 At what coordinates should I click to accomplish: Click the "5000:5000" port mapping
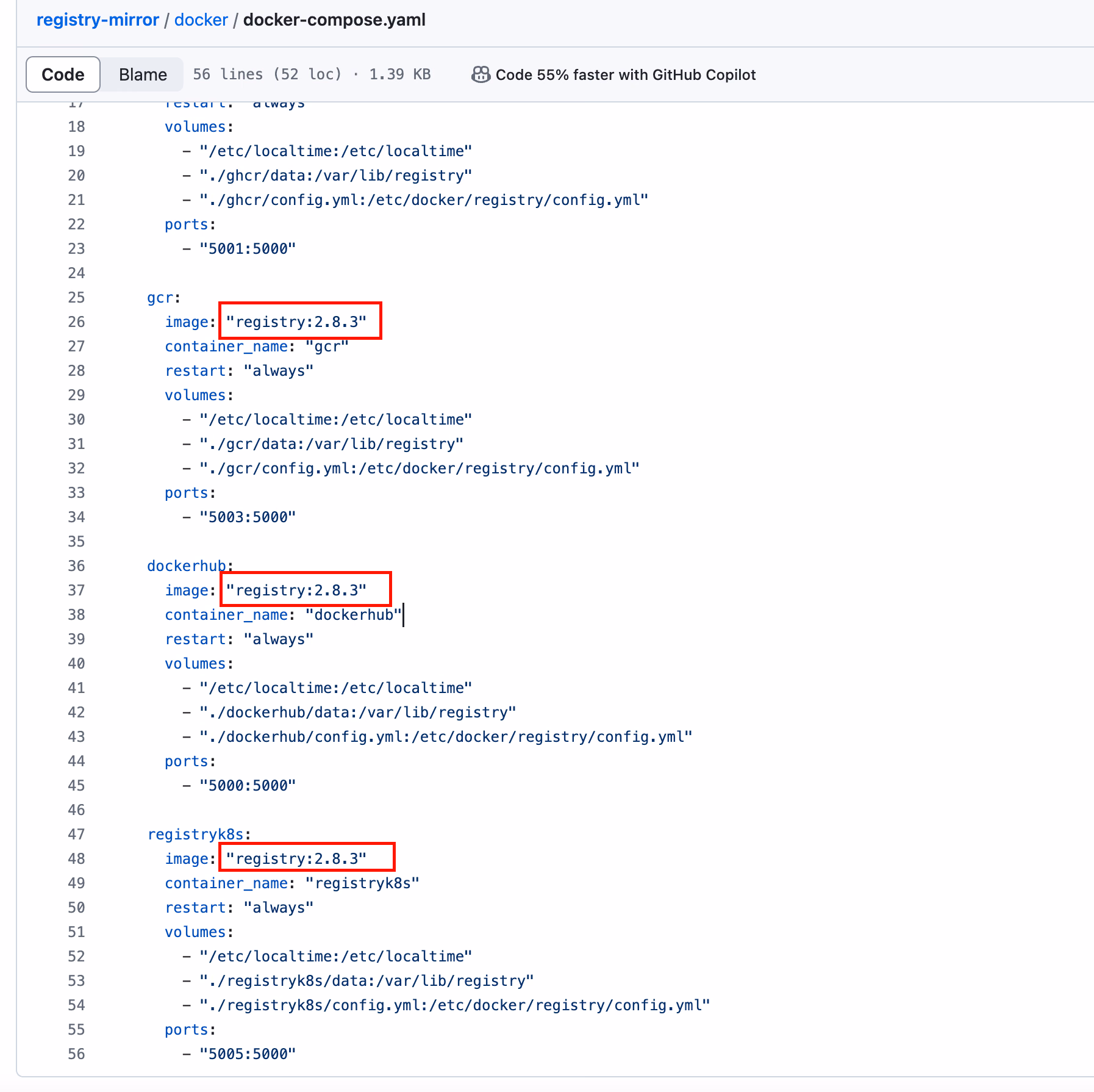(x=248, y=786)
